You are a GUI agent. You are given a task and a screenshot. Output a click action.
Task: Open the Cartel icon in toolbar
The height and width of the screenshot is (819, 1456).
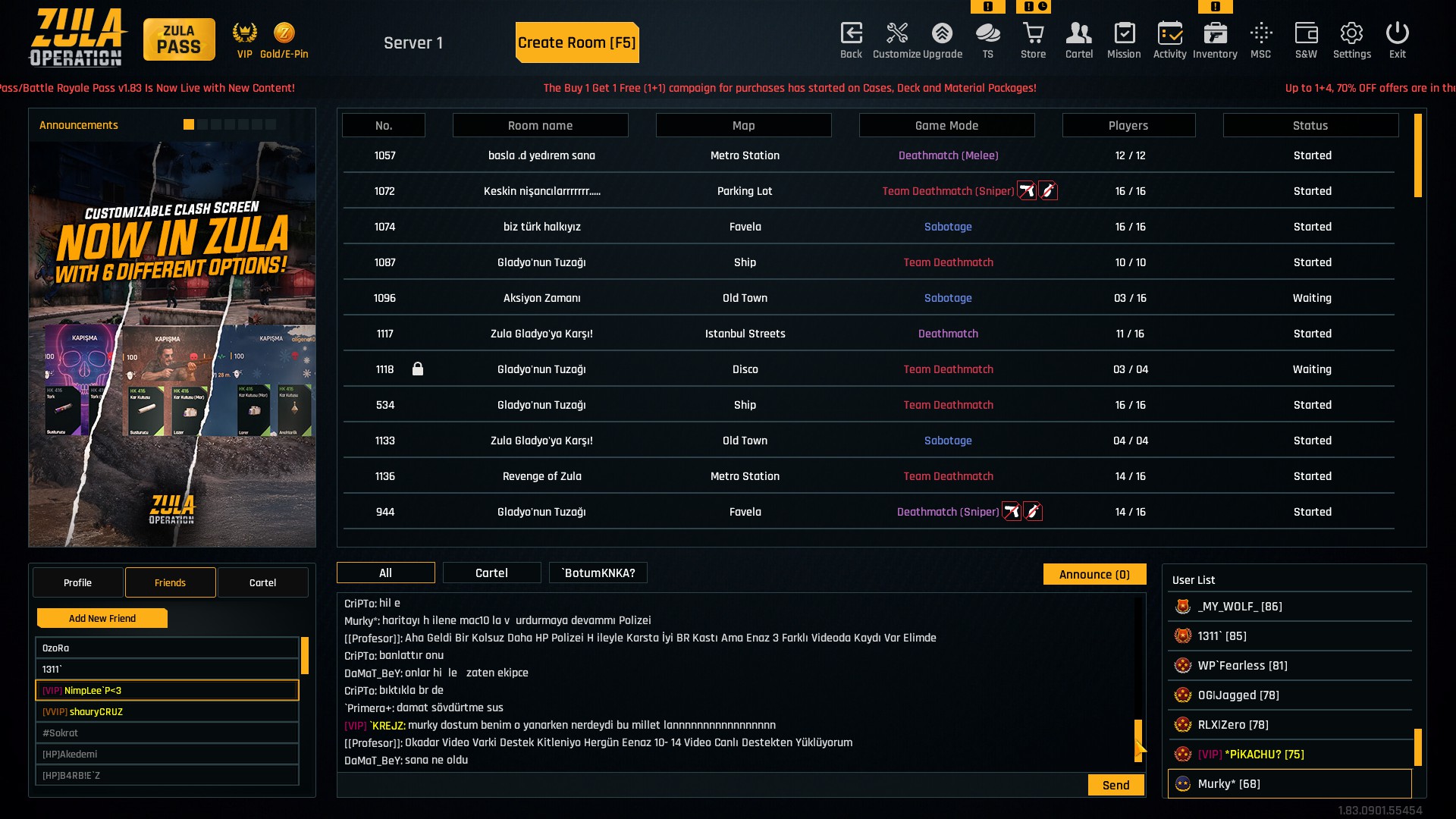[1078, 33]
